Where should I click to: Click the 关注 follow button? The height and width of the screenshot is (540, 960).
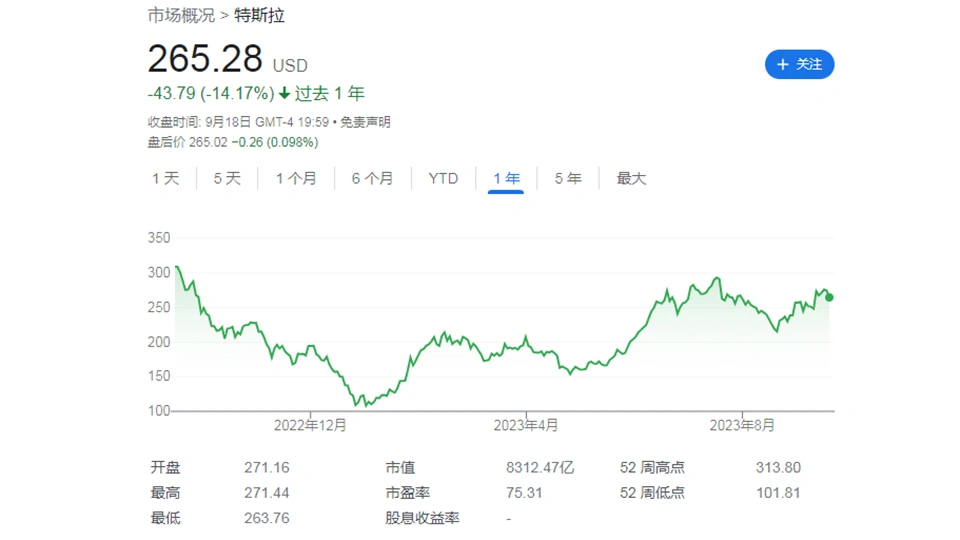click(799, 64)
